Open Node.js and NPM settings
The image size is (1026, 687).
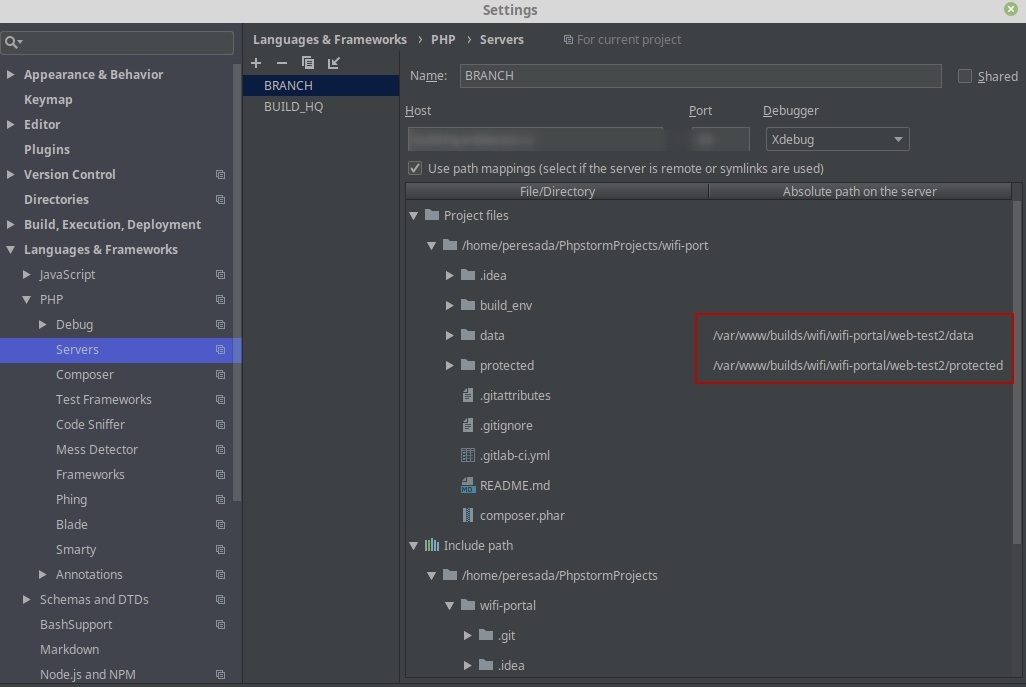click(x=88, y=675)
